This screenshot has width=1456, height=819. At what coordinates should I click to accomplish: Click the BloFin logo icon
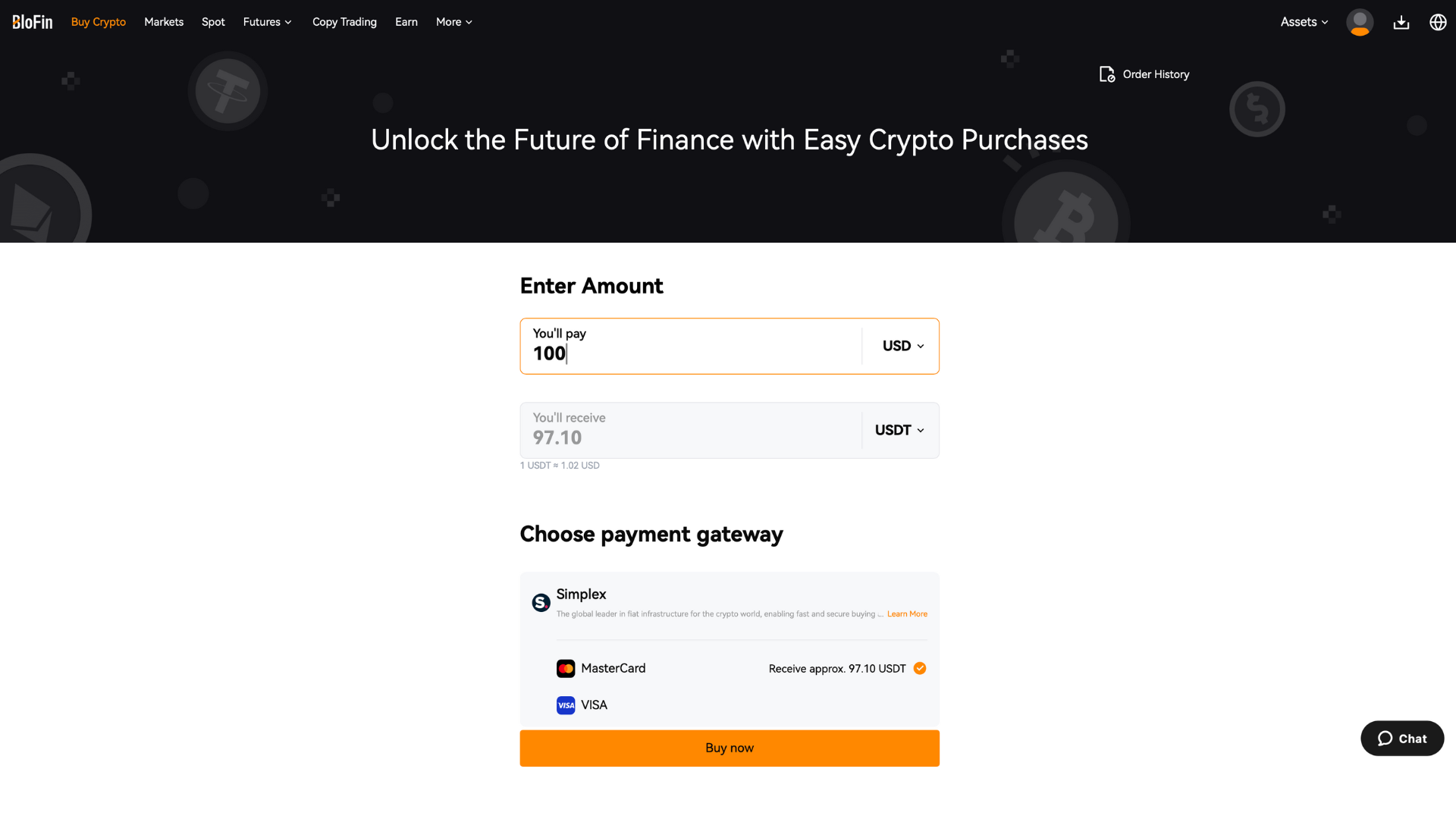pyautogui.click(x=33, y=22)
